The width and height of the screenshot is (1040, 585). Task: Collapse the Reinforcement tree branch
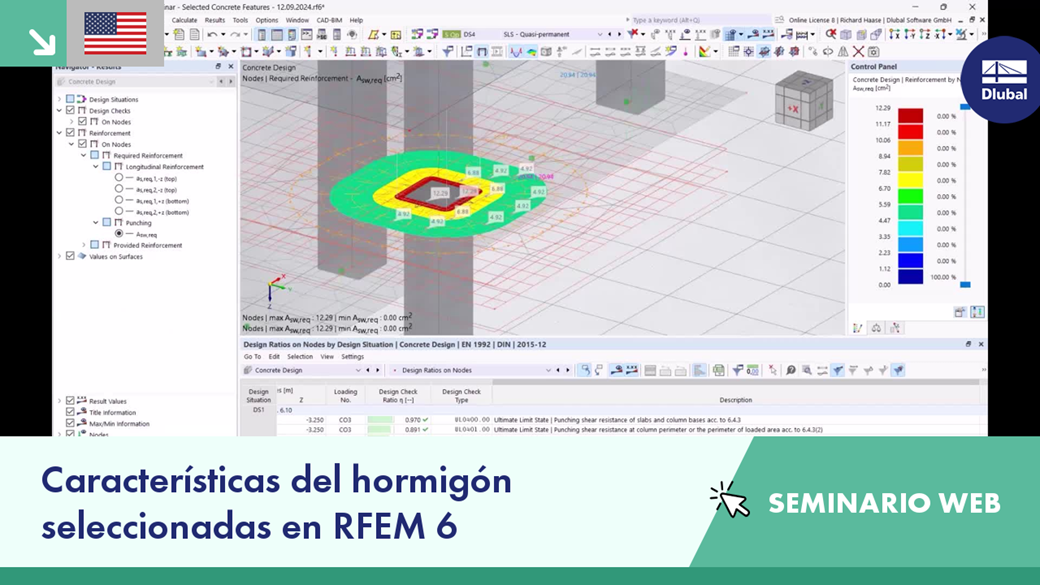click(x=58, y=133)
